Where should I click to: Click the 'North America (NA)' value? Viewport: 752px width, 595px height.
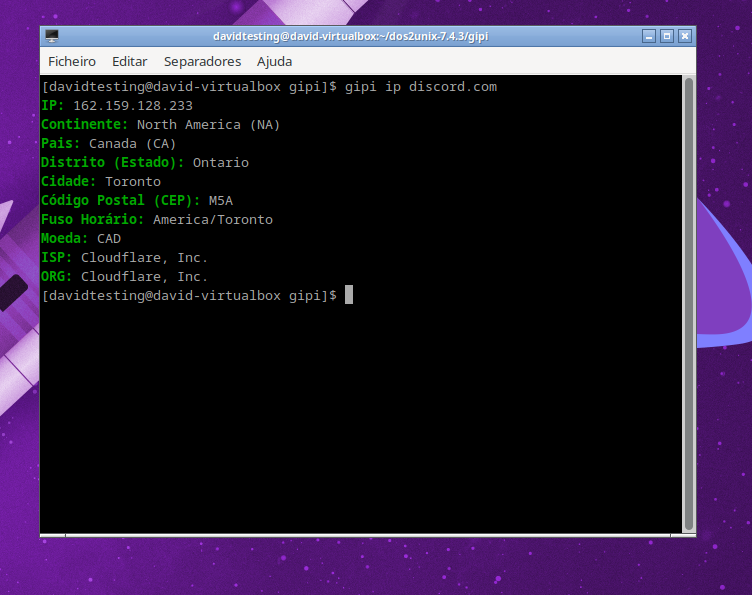coord(208,125)
